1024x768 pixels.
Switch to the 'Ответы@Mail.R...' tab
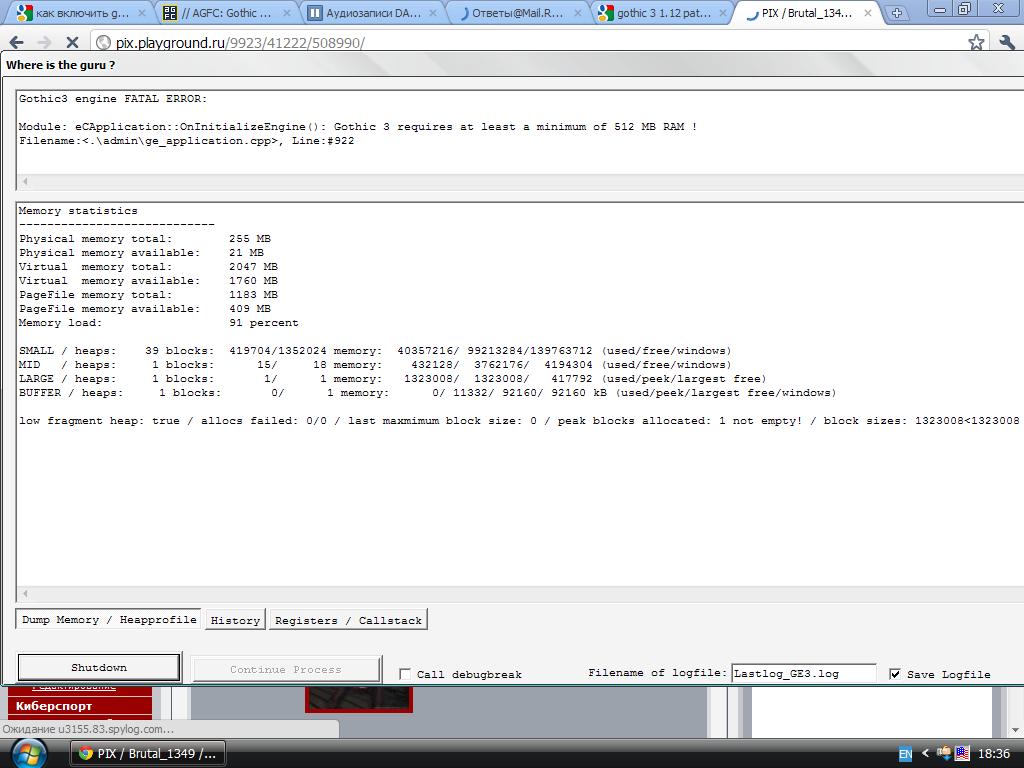(x=516, y=13)
